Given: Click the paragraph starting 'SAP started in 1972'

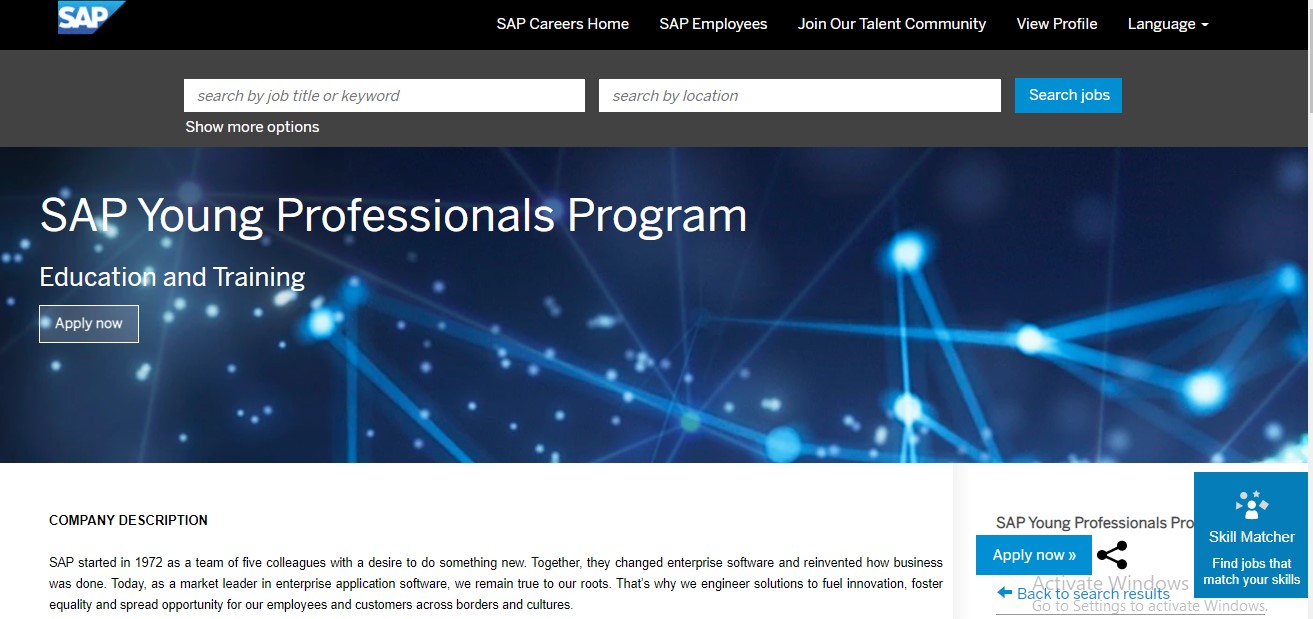Looking at the screenshot, I should [495, 583].
